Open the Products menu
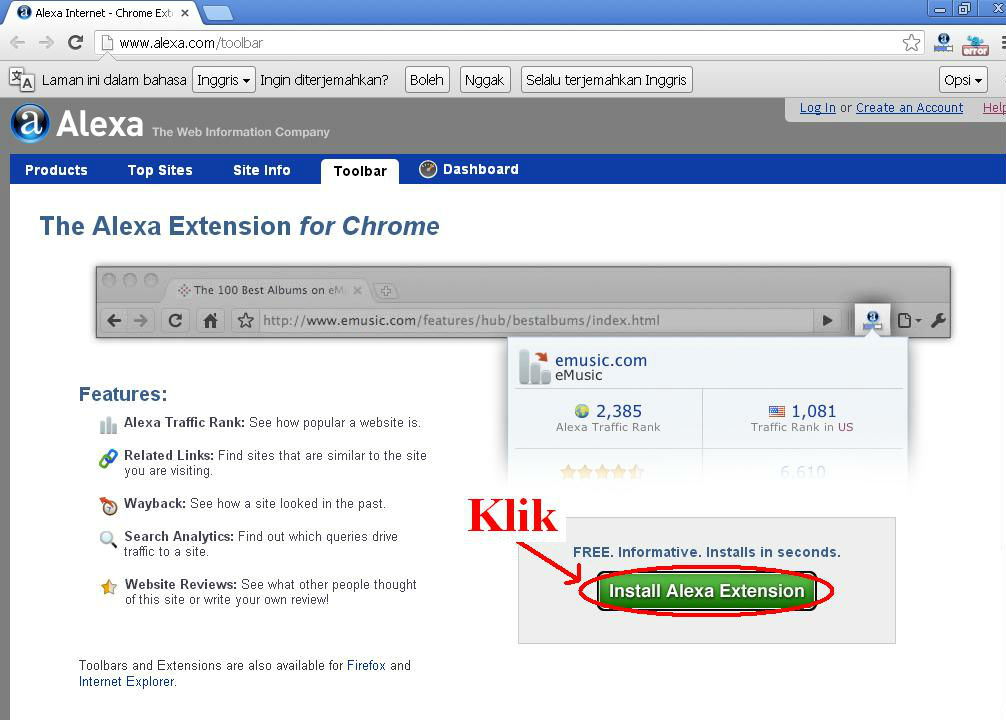Screen dimensions: 1006x720 point(56,170)
